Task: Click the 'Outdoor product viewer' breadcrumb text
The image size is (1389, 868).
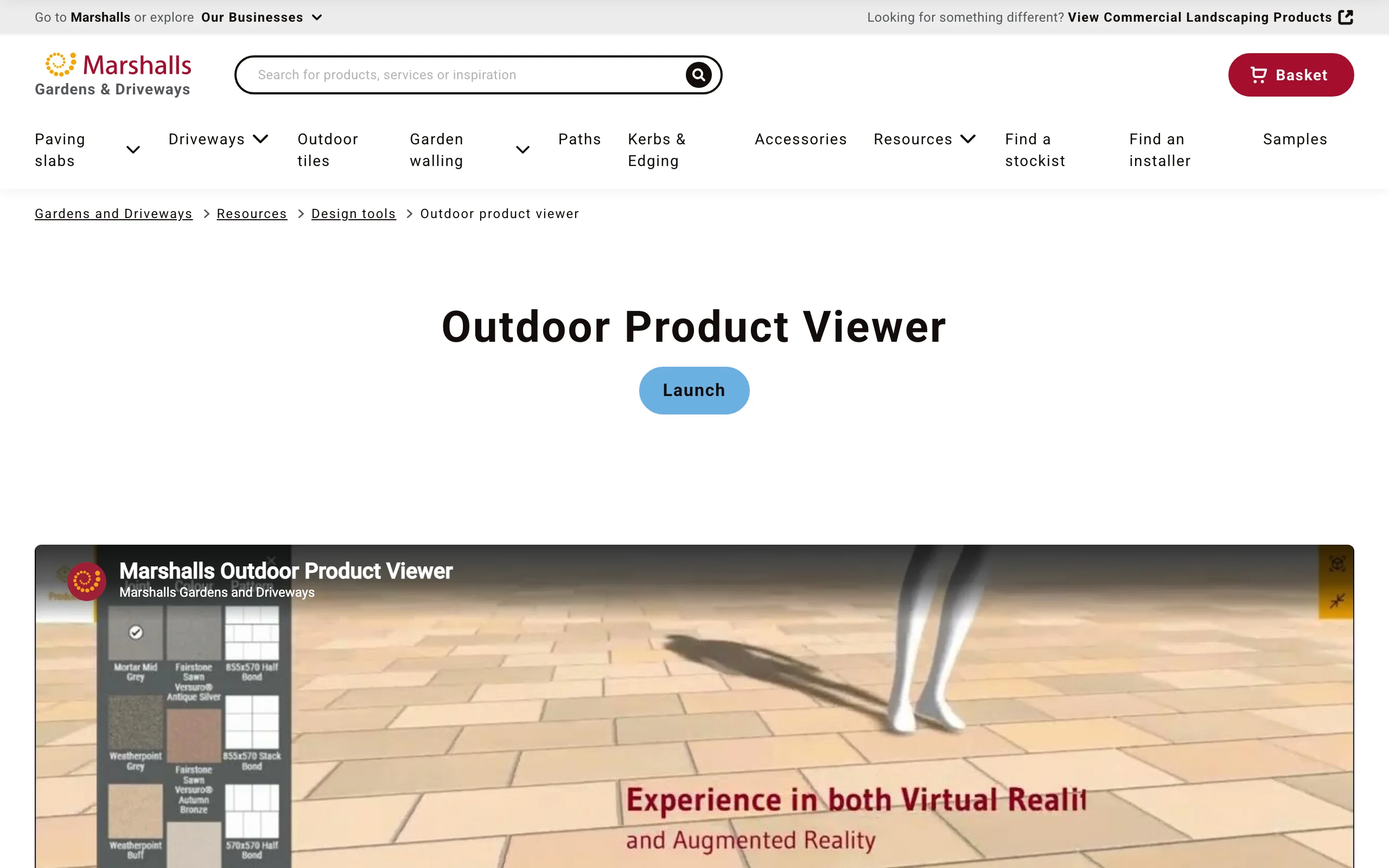Action: pyautogui.click(x=499, y=214)
